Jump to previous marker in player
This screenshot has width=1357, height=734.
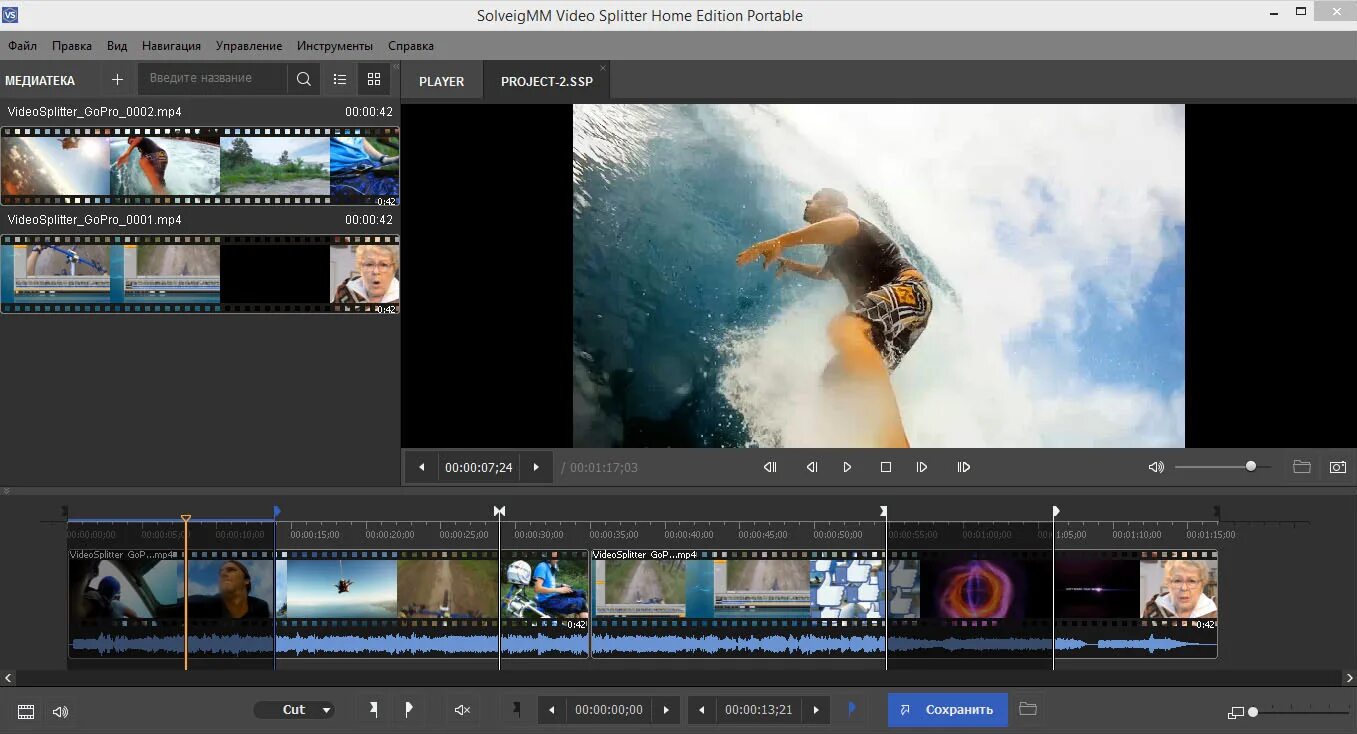[x=770, y=467]
